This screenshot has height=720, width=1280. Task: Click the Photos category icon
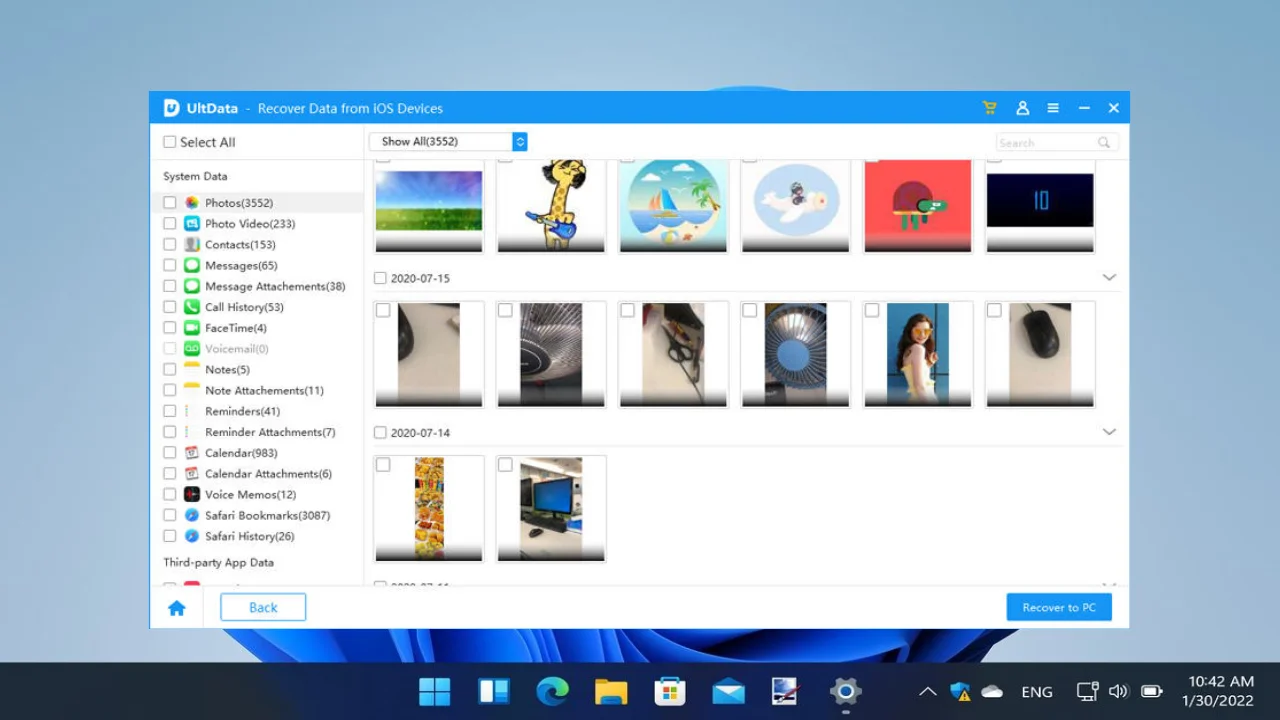(x=192, y=203)
